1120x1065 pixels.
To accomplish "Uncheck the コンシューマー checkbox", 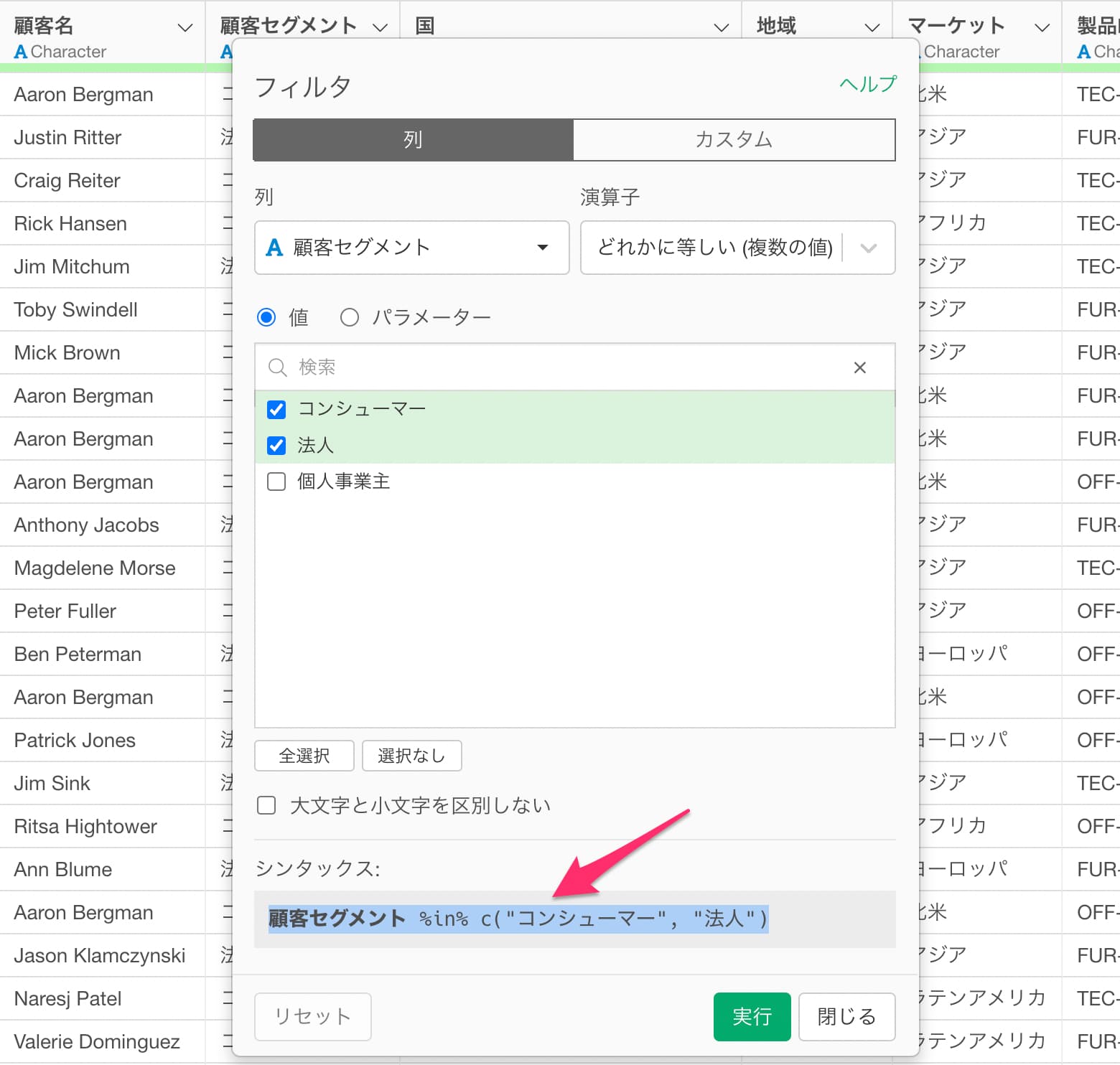I will click(276, 409).
